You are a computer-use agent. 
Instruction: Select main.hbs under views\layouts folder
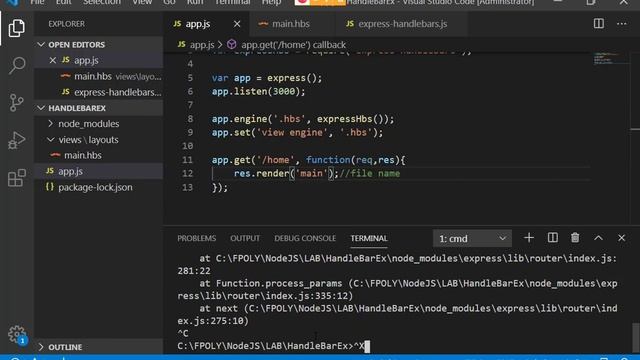(98, 155)
